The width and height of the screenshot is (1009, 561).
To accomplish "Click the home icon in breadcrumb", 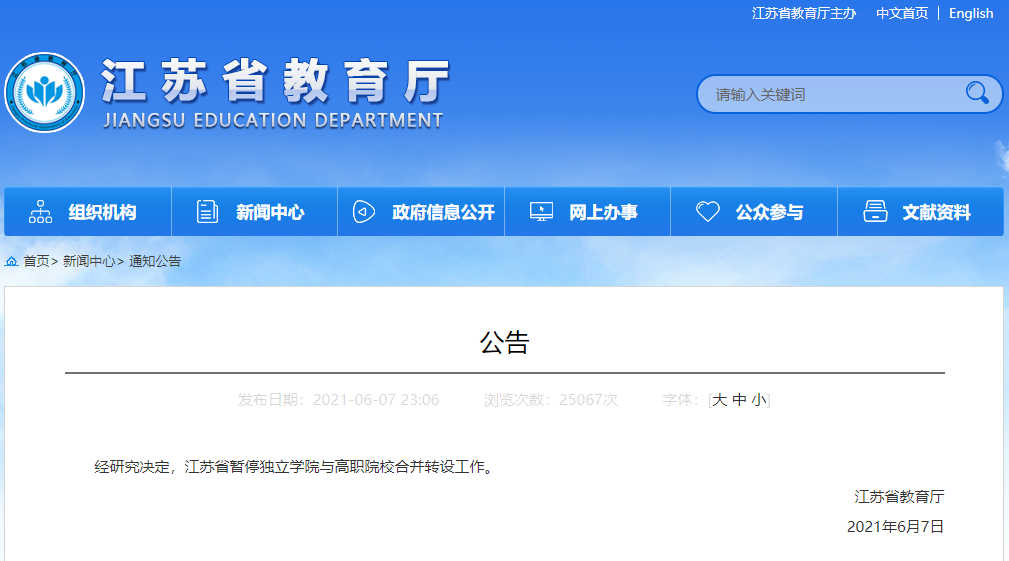I will 12,261.
